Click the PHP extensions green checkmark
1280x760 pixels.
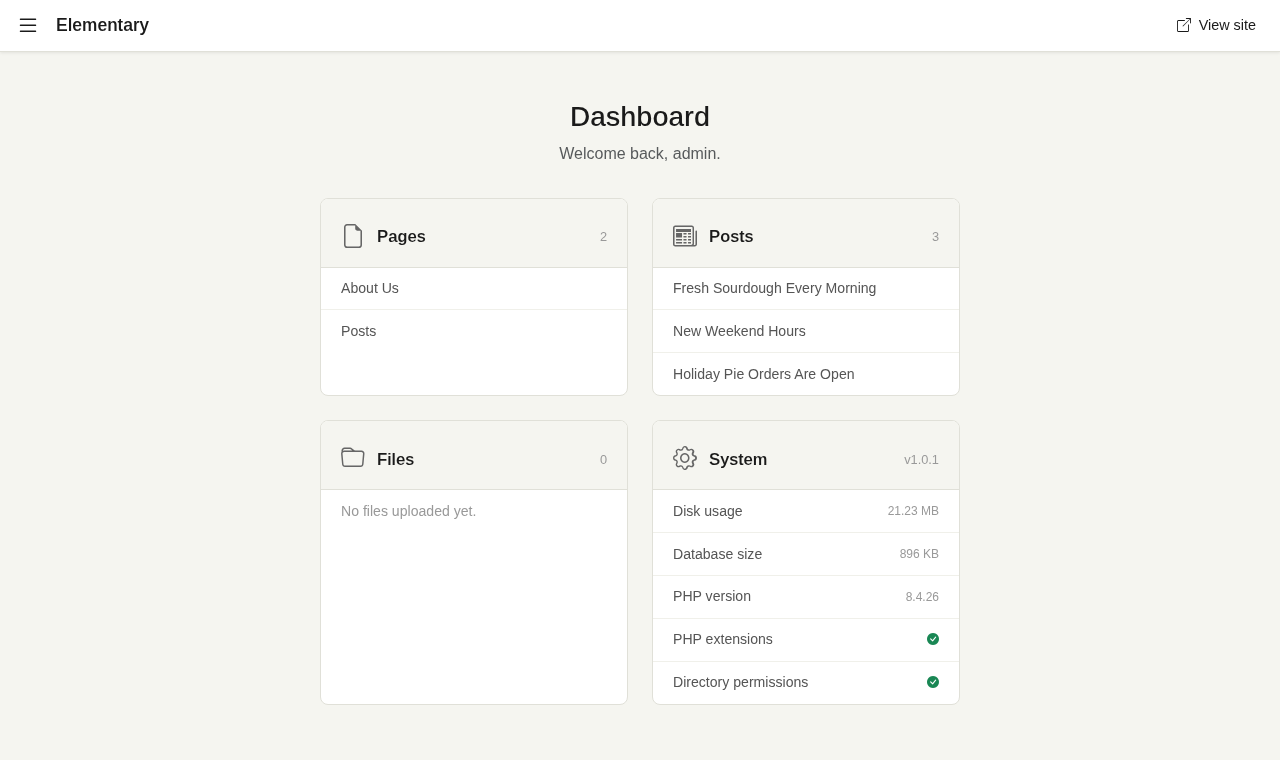tap(933, 639)
